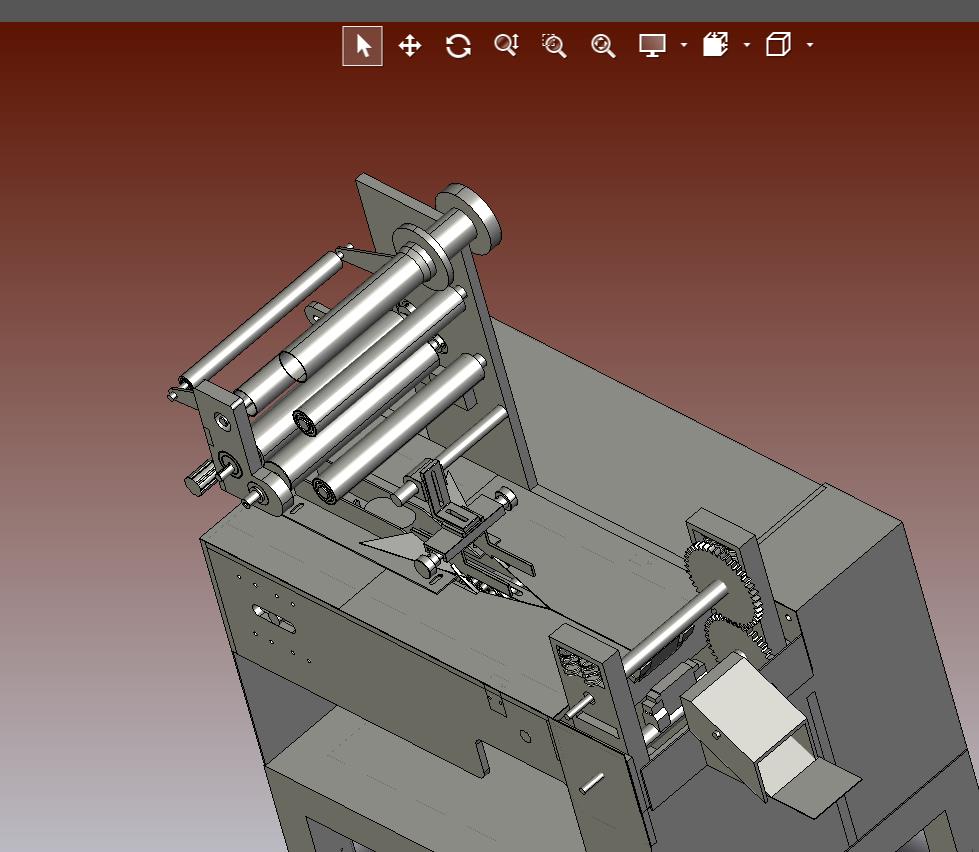This screenshot has height=852, width=979.
Task: Activate the rotate view tool
Action: 458,46
